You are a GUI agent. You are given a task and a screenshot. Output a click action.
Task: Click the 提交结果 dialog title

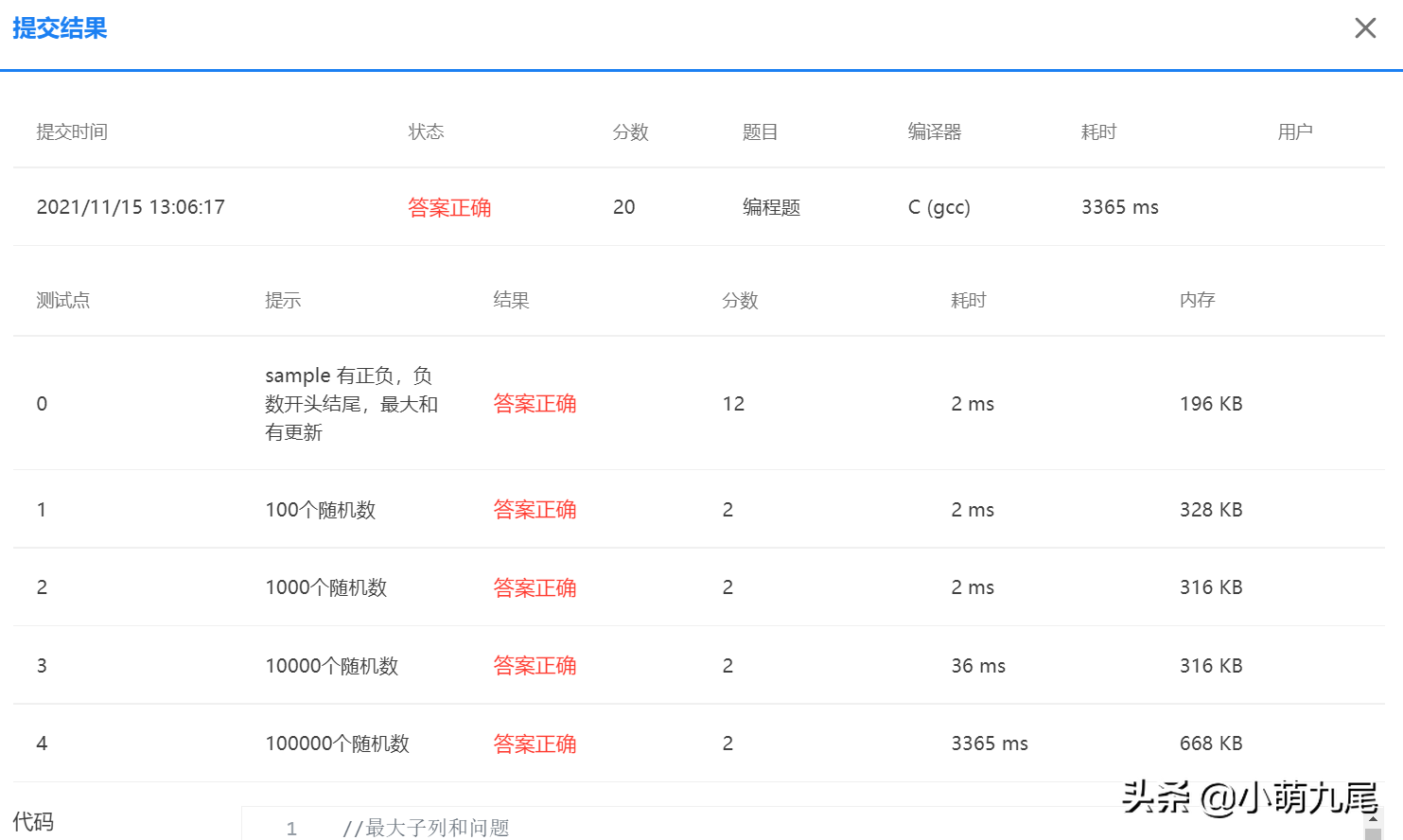click(60, 29)
